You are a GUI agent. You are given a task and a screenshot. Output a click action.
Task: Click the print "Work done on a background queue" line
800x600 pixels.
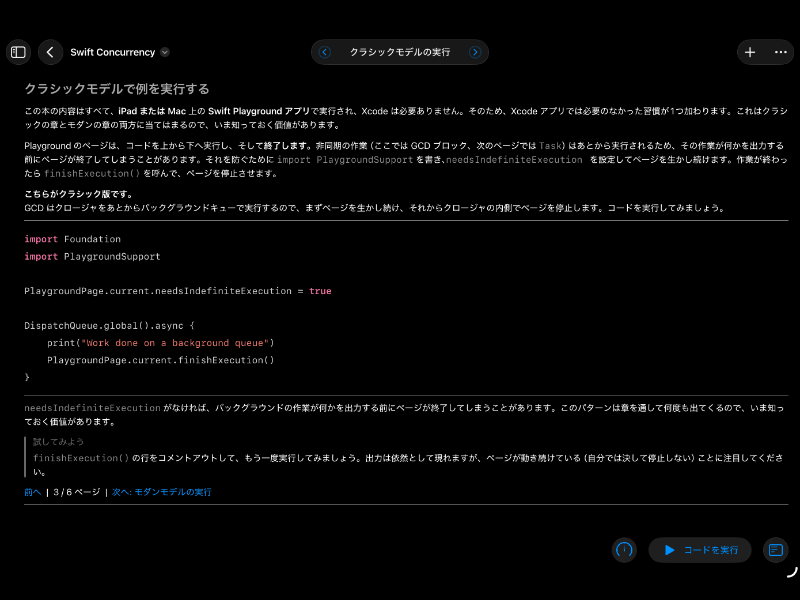click(161, 343)
